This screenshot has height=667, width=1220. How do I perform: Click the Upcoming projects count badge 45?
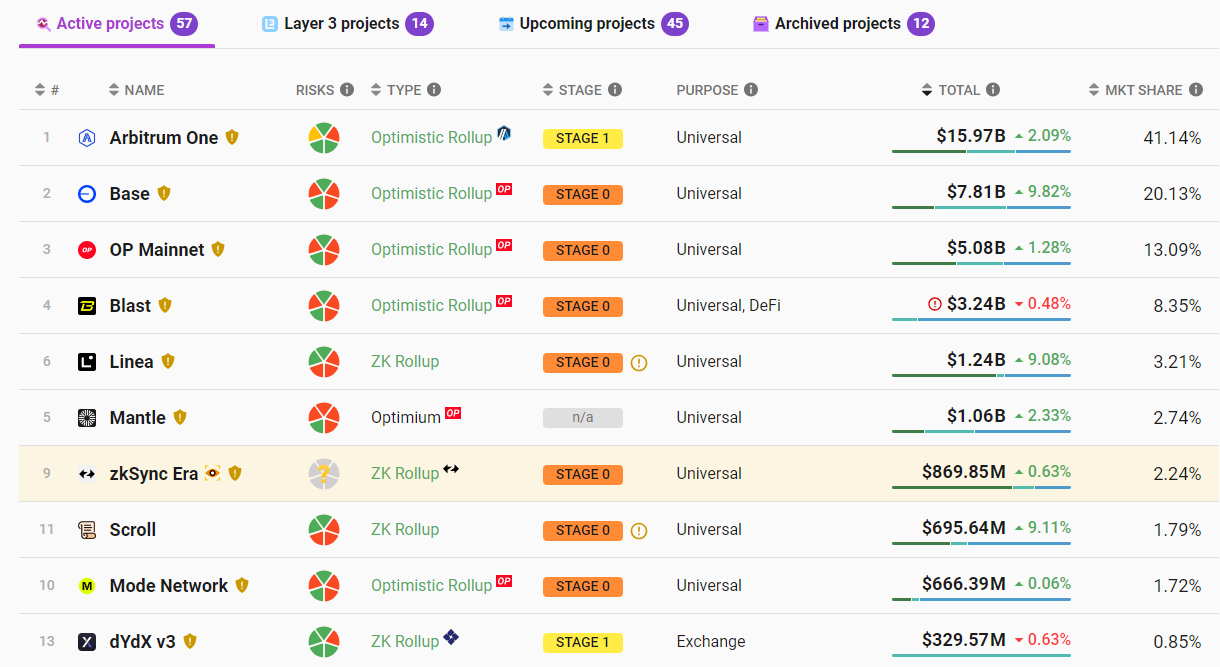pos(675,23)
